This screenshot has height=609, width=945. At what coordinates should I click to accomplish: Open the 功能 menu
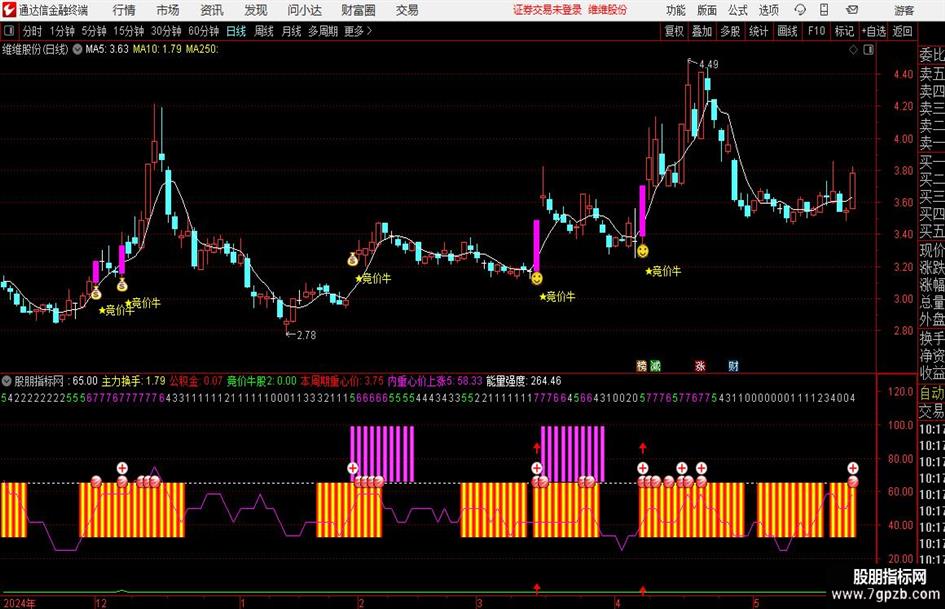[x=676, y=10]
